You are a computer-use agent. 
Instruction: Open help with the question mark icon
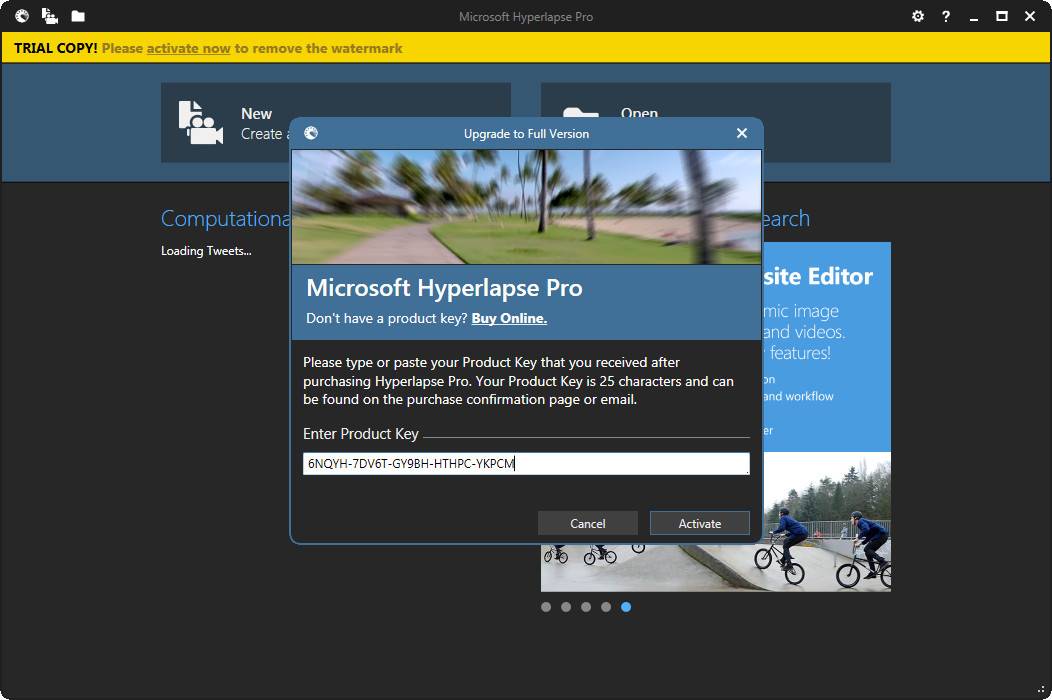tap(945, 16)
